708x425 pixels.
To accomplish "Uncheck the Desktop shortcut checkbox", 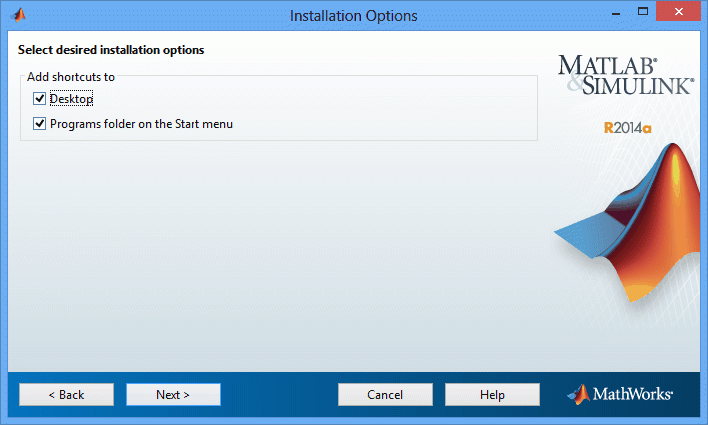I will coord(39,98).
